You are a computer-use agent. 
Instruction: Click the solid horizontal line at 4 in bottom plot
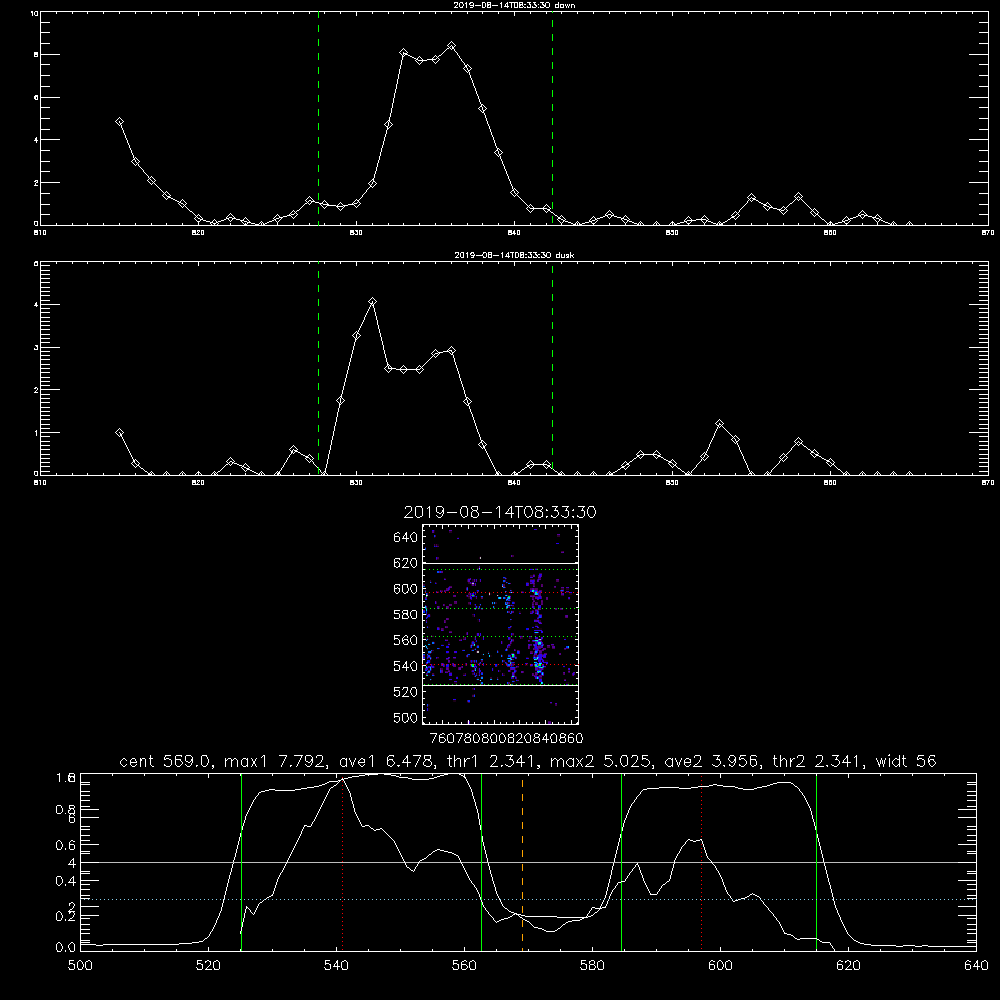click(x=528, y=862)
